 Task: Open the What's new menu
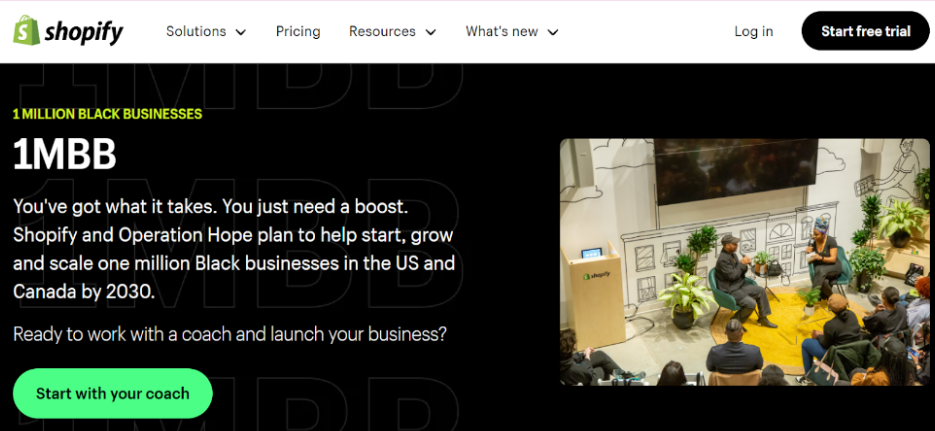click(x=502, y=31)
